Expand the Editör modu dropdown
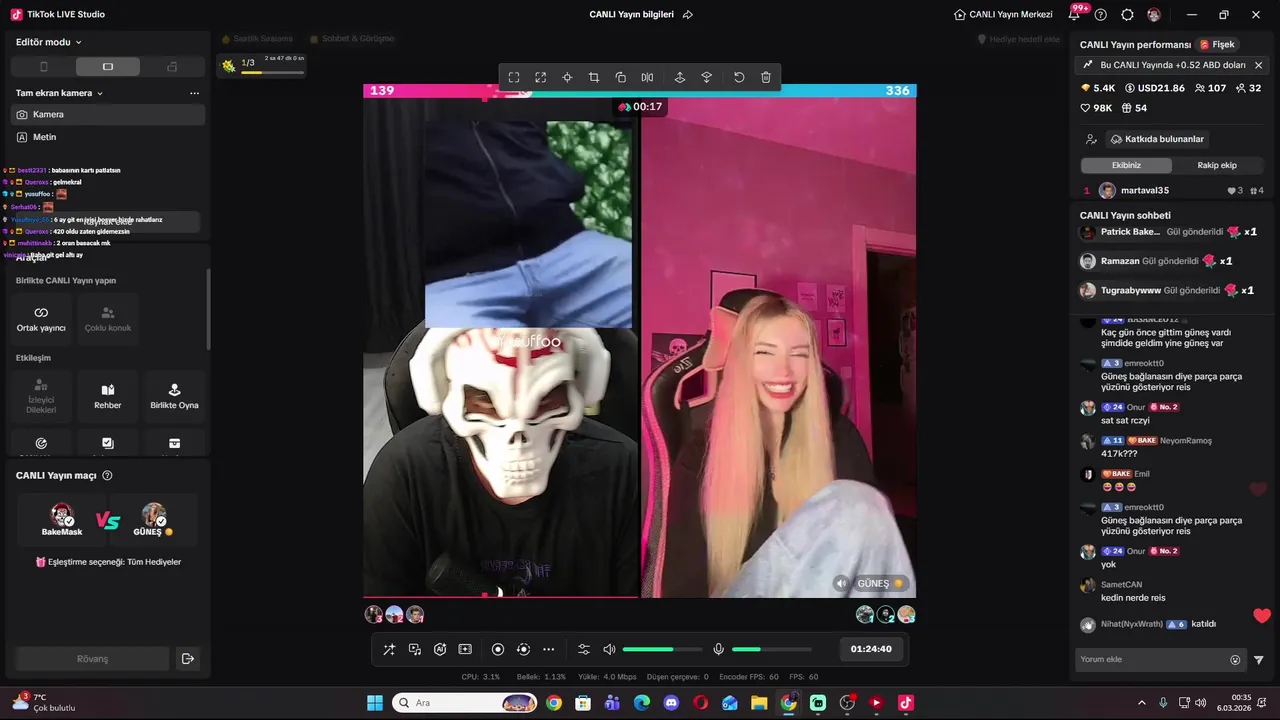 [49, 42]
